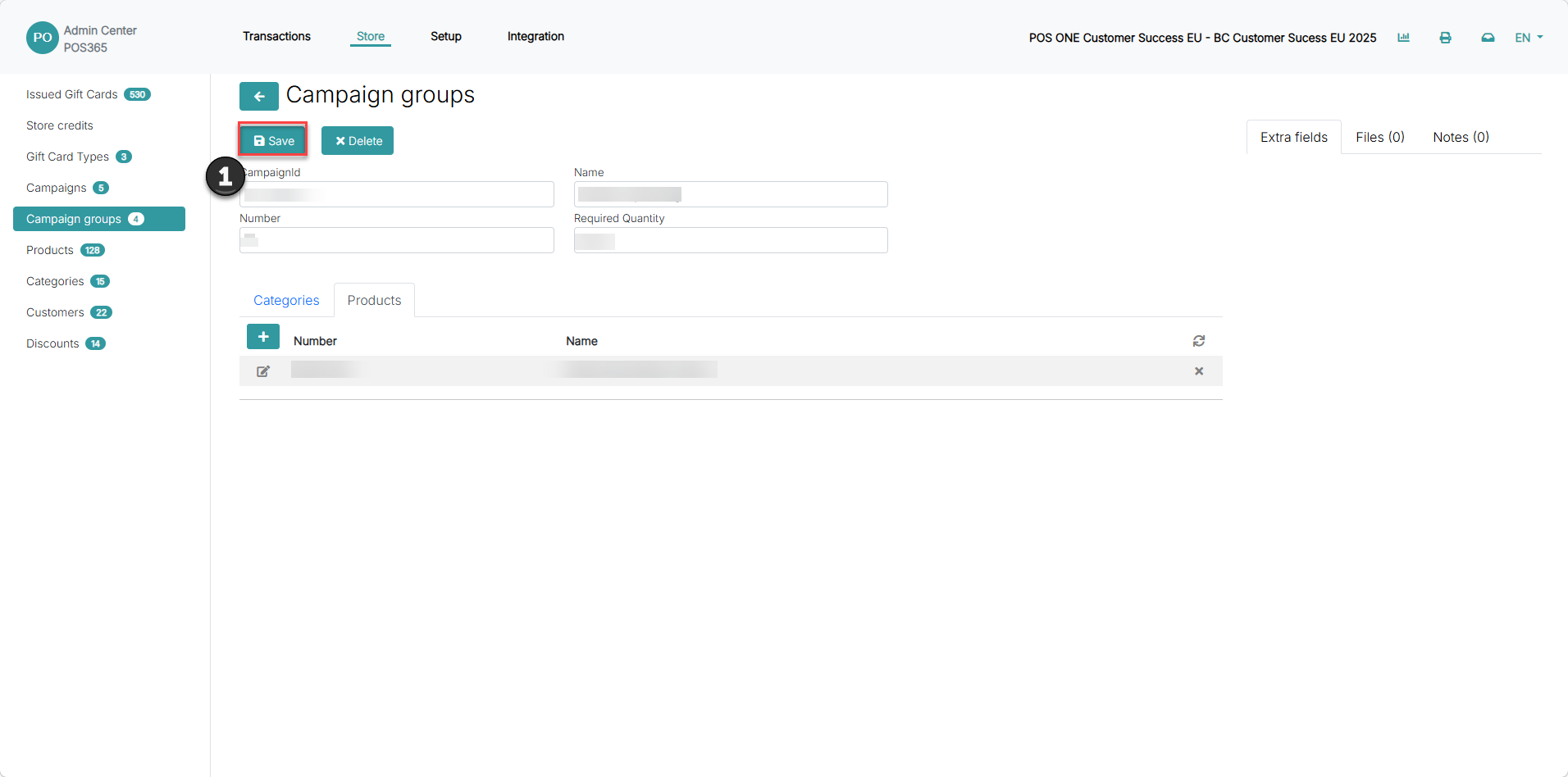1568x777 pixels.
Task: Click the printer icon in header
Action: (x=1445, y=38)
